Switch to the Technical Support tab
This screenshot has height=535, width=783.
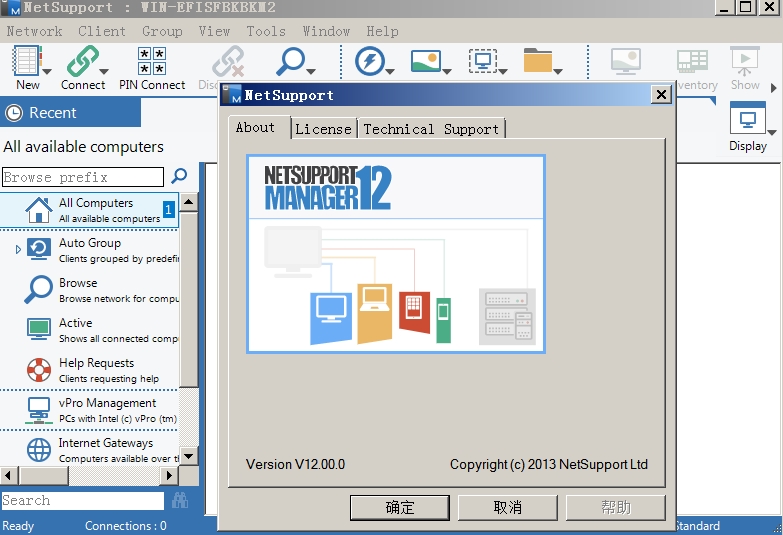tap(431, 129)
